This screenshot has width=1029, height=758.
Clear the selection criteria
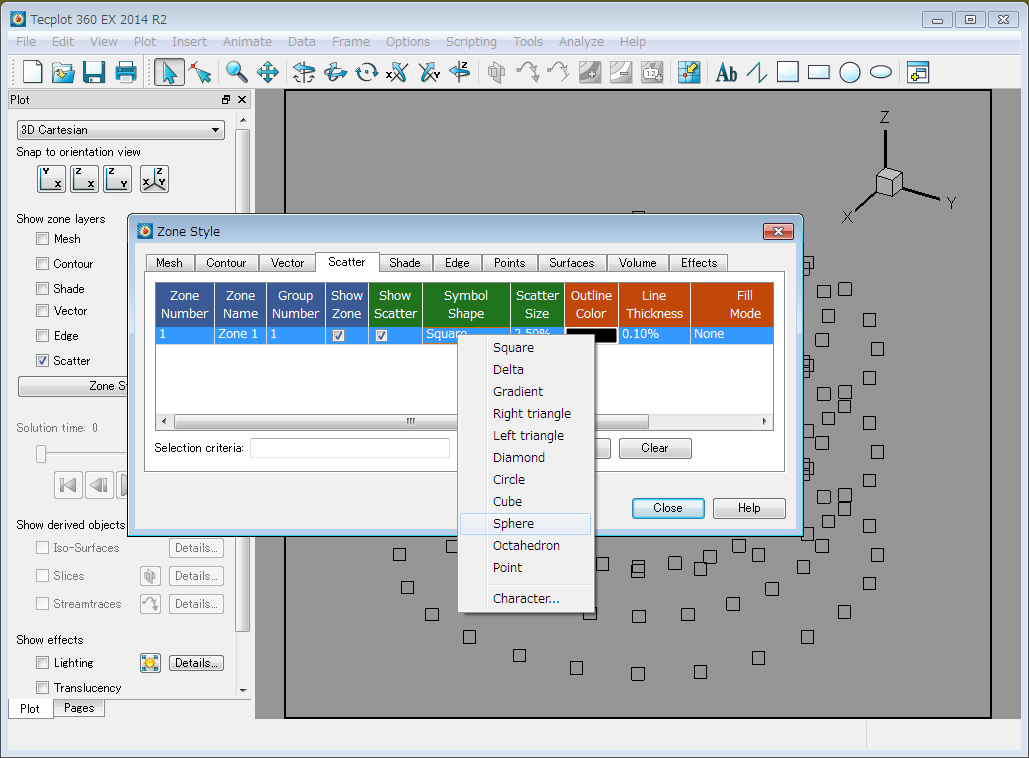click(x=654, y=448)
